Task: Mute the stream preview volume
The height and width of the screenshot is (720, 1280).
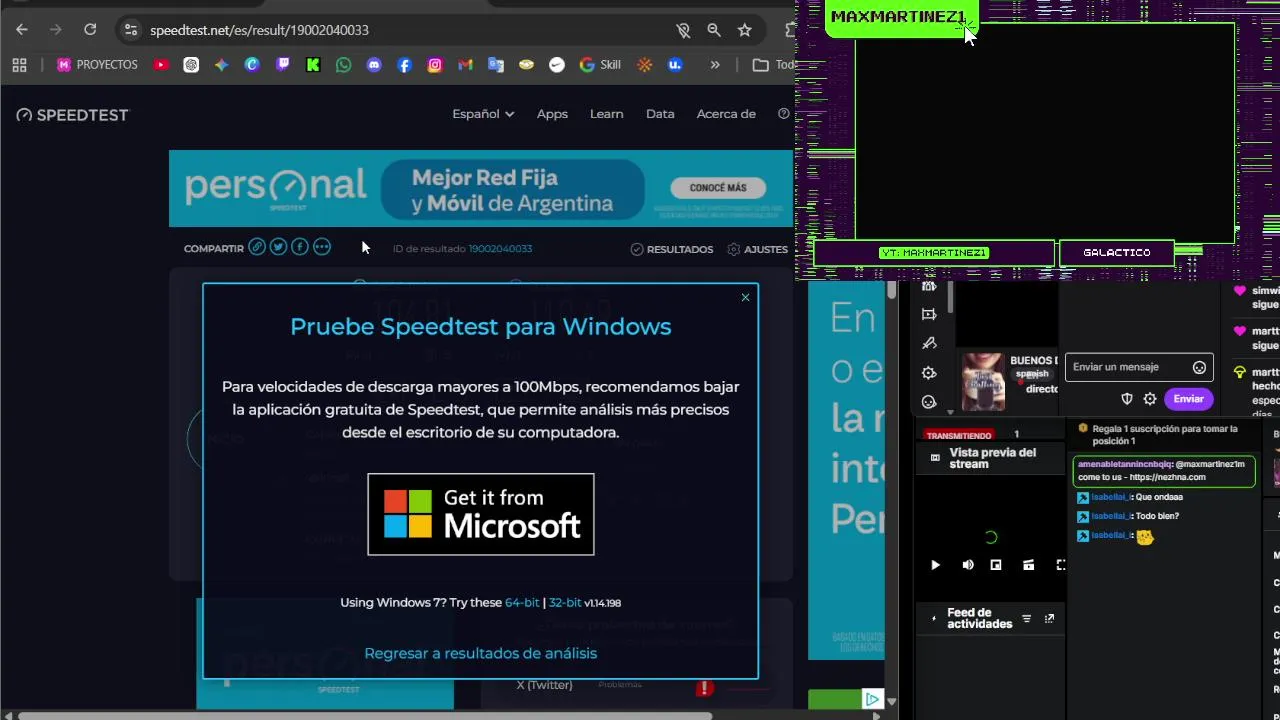Action: tap(968, 565)
